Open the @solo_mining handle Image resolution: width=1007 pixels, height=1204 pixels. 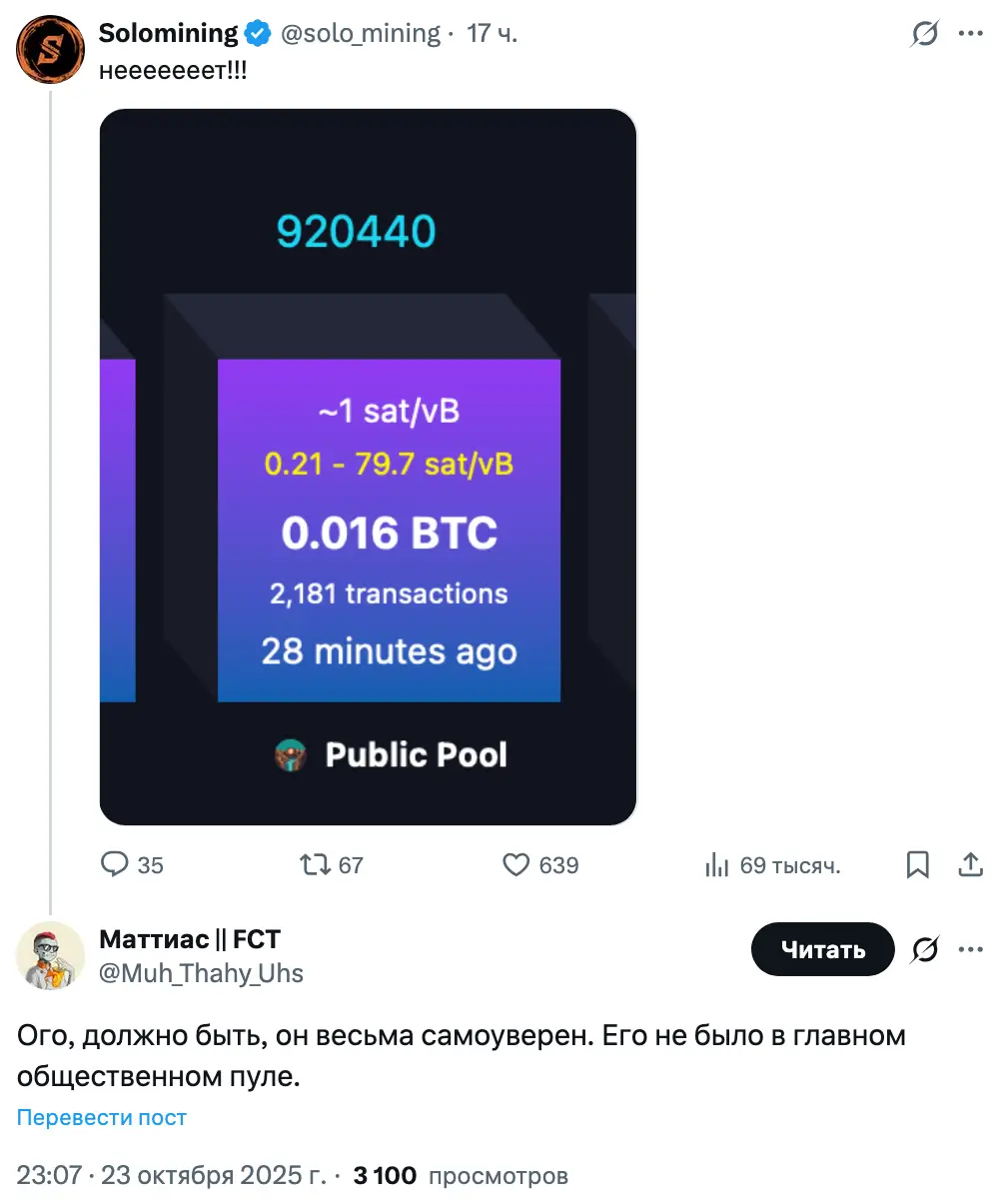pyautogui.click(x=360, y=34)
